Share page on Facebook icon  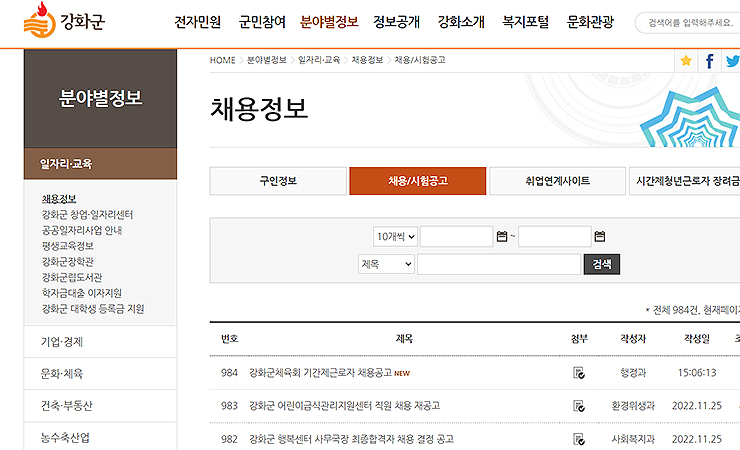pyautogui.click(x=709, y=60)
